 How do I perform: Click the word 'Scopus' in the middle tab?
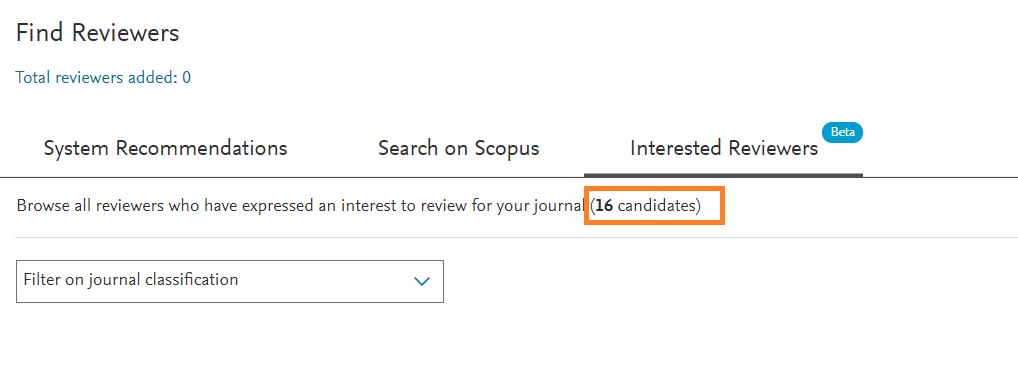(506, 149)
